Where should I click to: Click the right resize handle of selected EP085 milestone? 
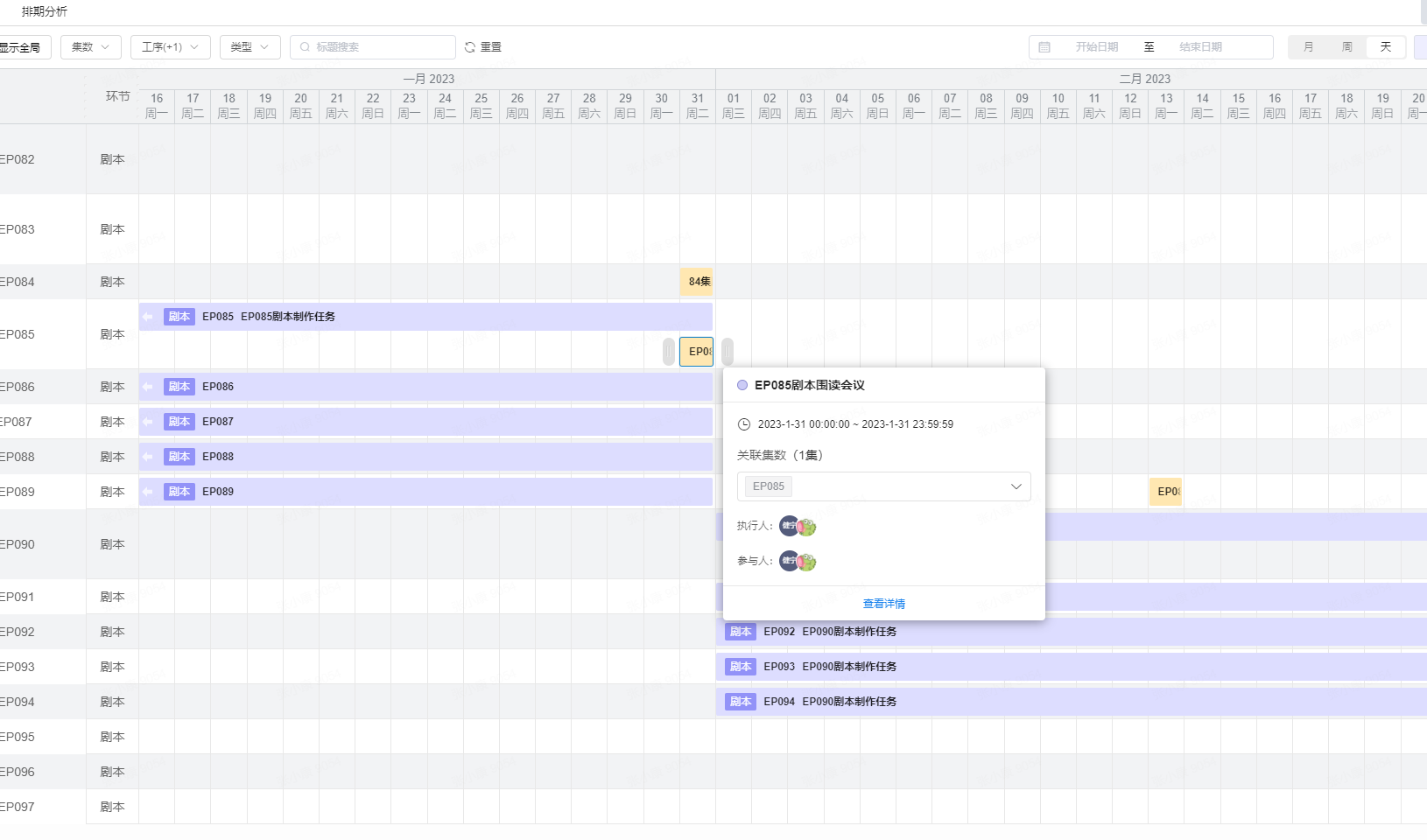pyautogui.click(x=728, y=352)
